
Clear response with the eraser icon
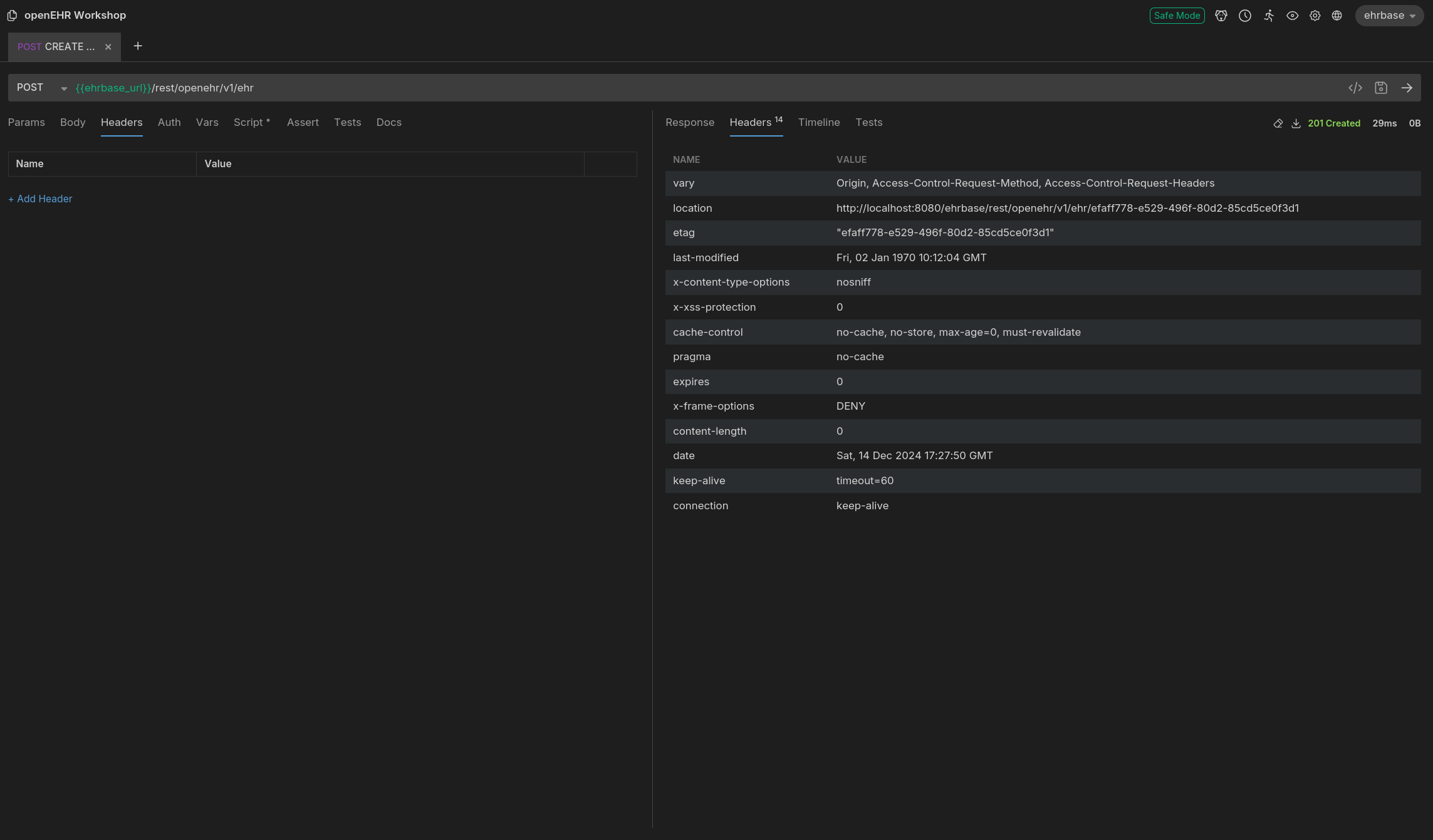(x=1278, y=123)
